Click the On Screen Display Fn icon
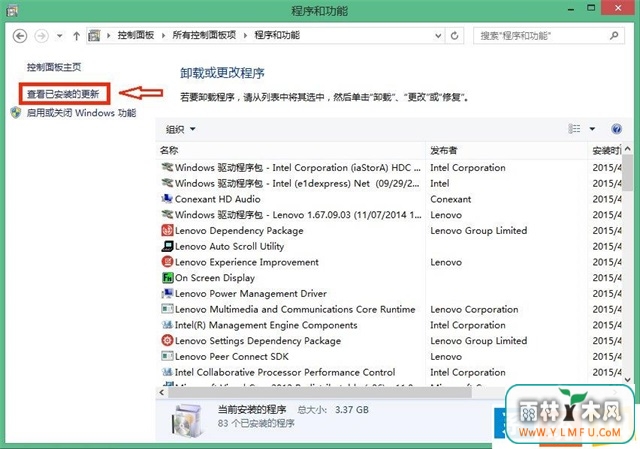Screen dimensions: 640x449 point(167,278)
